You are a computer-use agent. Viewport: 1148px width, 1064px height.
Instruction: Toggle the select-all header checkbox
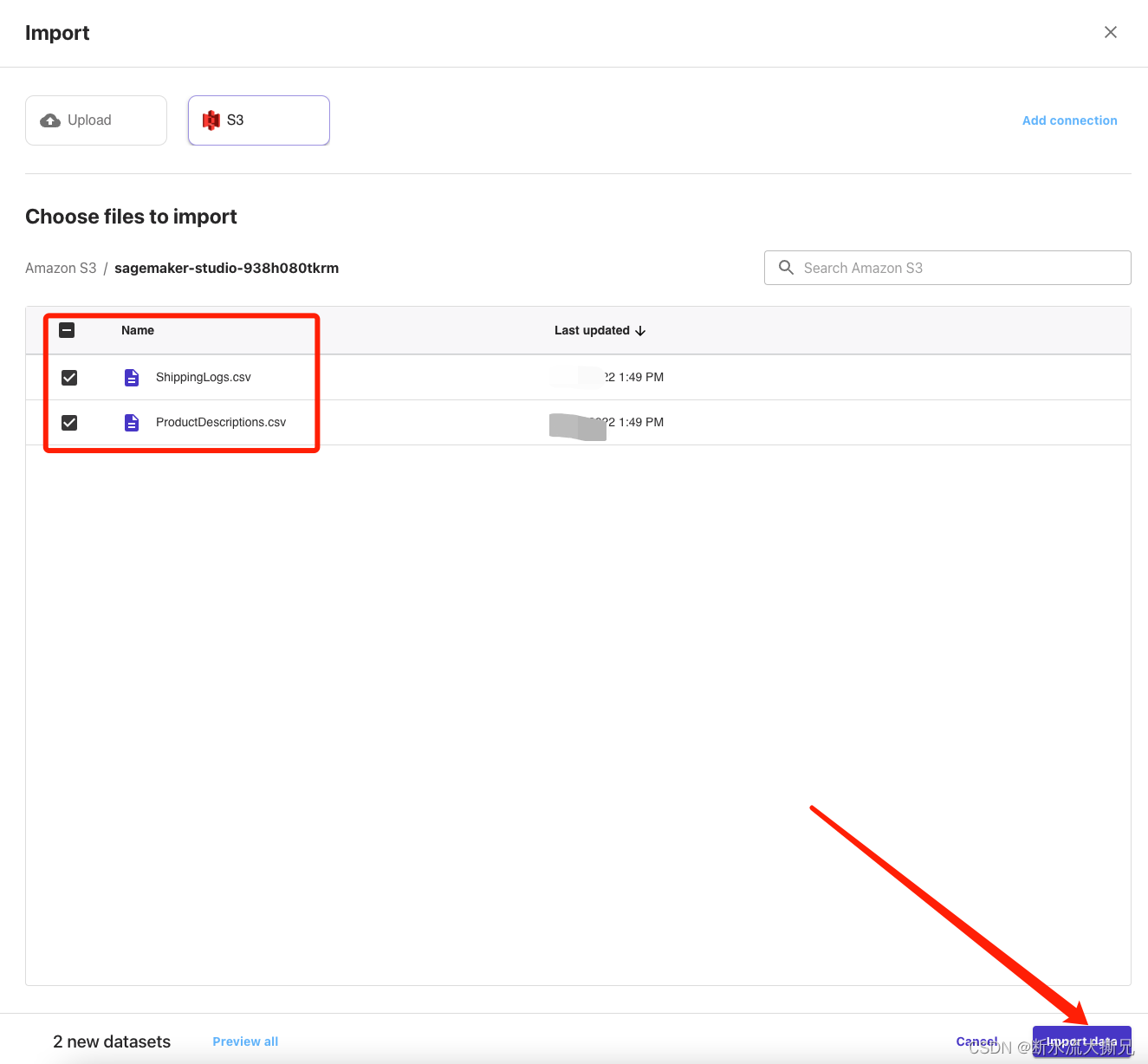[67, 330]
